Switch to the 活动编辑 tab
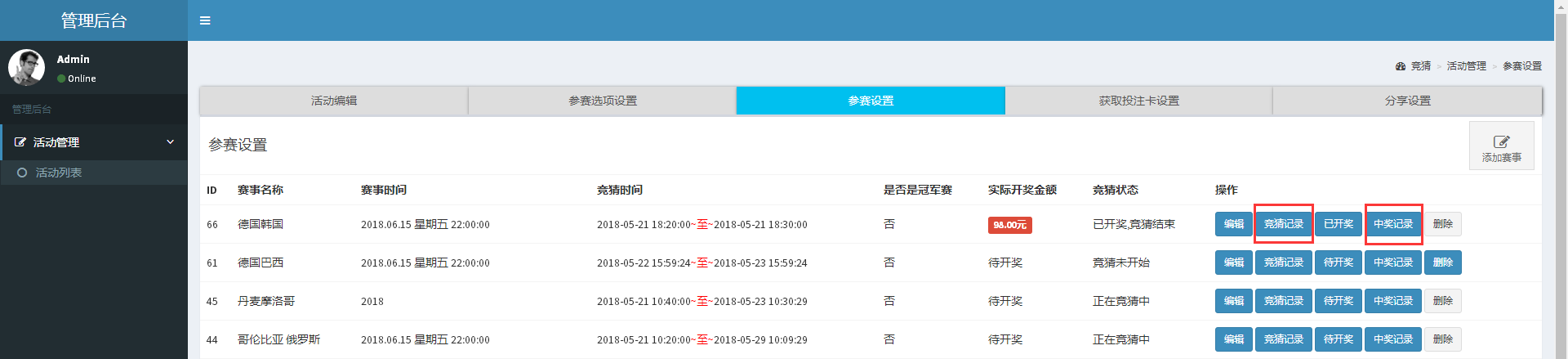The height and width of the screenshot is (359, 1568). [334, 101]
